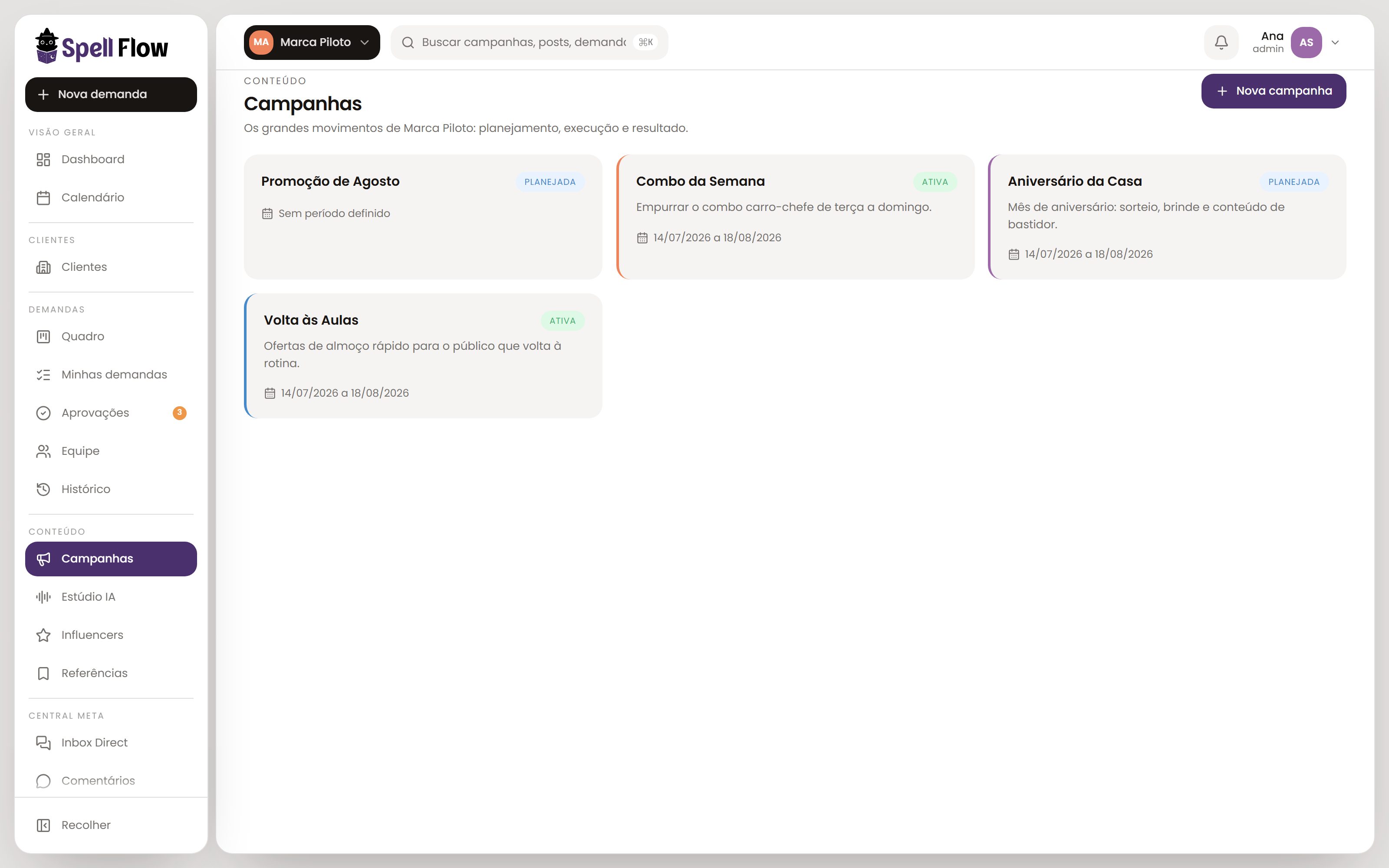
Task: Open Equipe in the sidebar
Action: click(x=111, y=451)
